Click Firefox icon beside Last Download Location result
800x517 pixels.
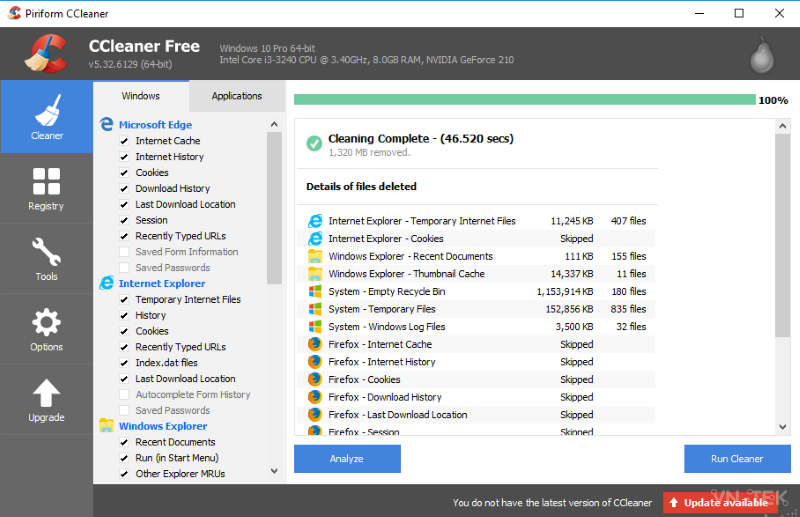click(x=315, y=414)
